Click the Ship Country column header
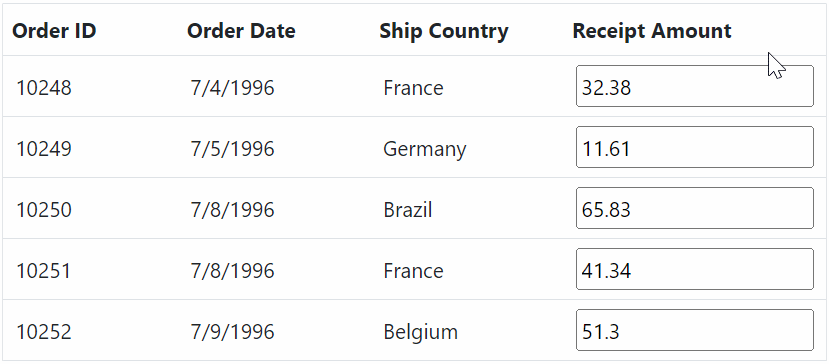The width and height of the screenshot is (829, 364). click(444, 31)
